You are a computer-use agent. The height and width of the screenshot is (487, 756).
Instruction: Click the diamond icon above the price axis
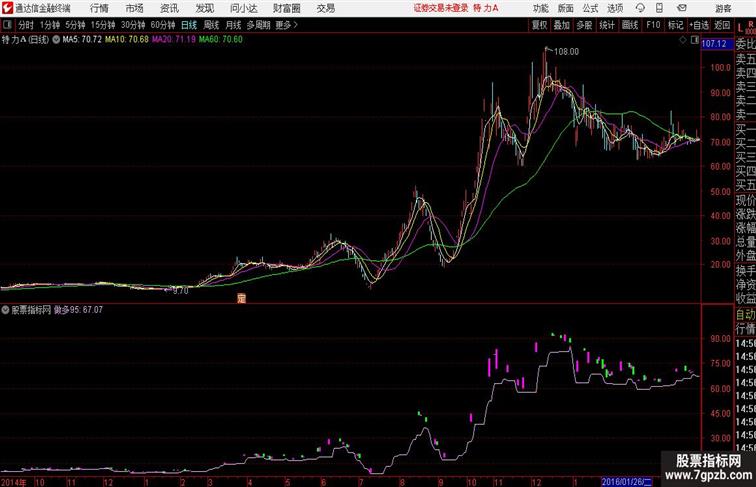(683, 41)
